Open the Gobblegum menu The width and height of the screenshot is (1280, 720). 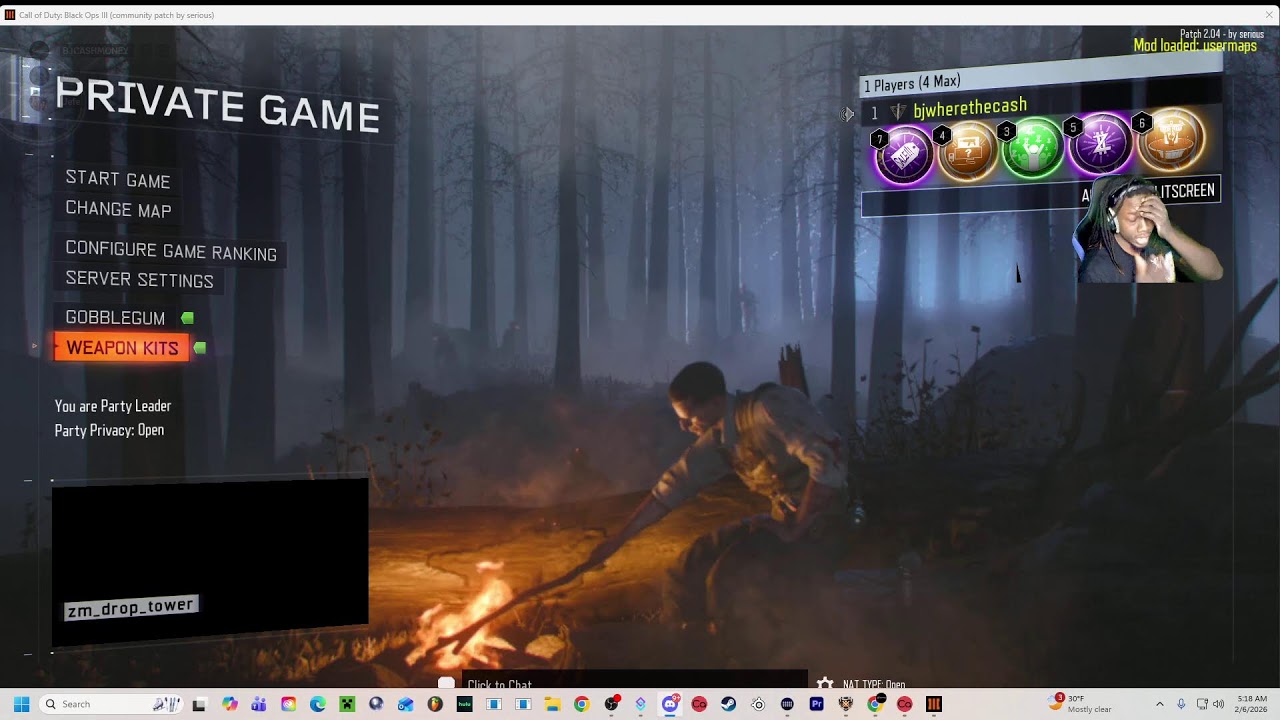coord(115,318)
